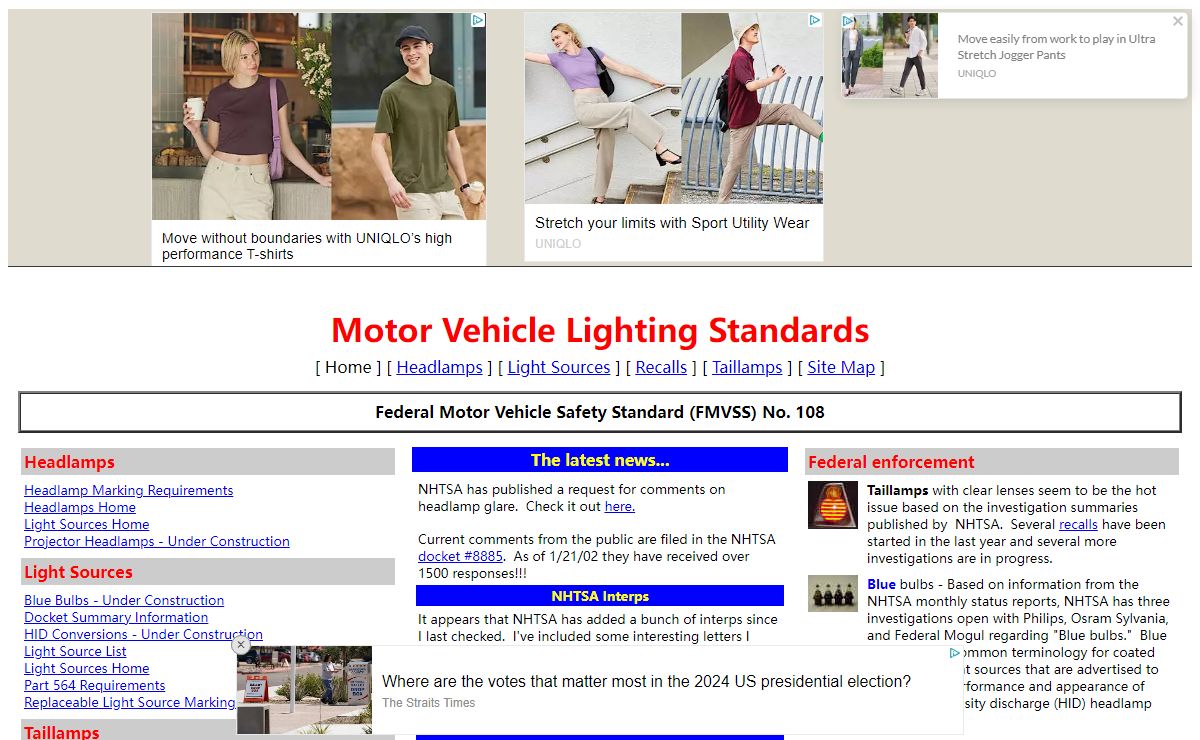The image size is (1200, 740).
Task: Open Headlamp Marking Requirements link
Action: point(129,490)
